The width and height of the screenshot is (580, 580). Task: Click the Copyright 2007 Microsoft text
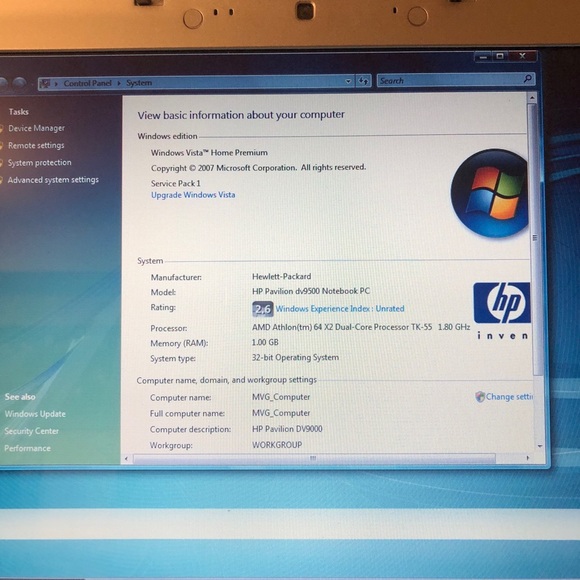(258, 168)
